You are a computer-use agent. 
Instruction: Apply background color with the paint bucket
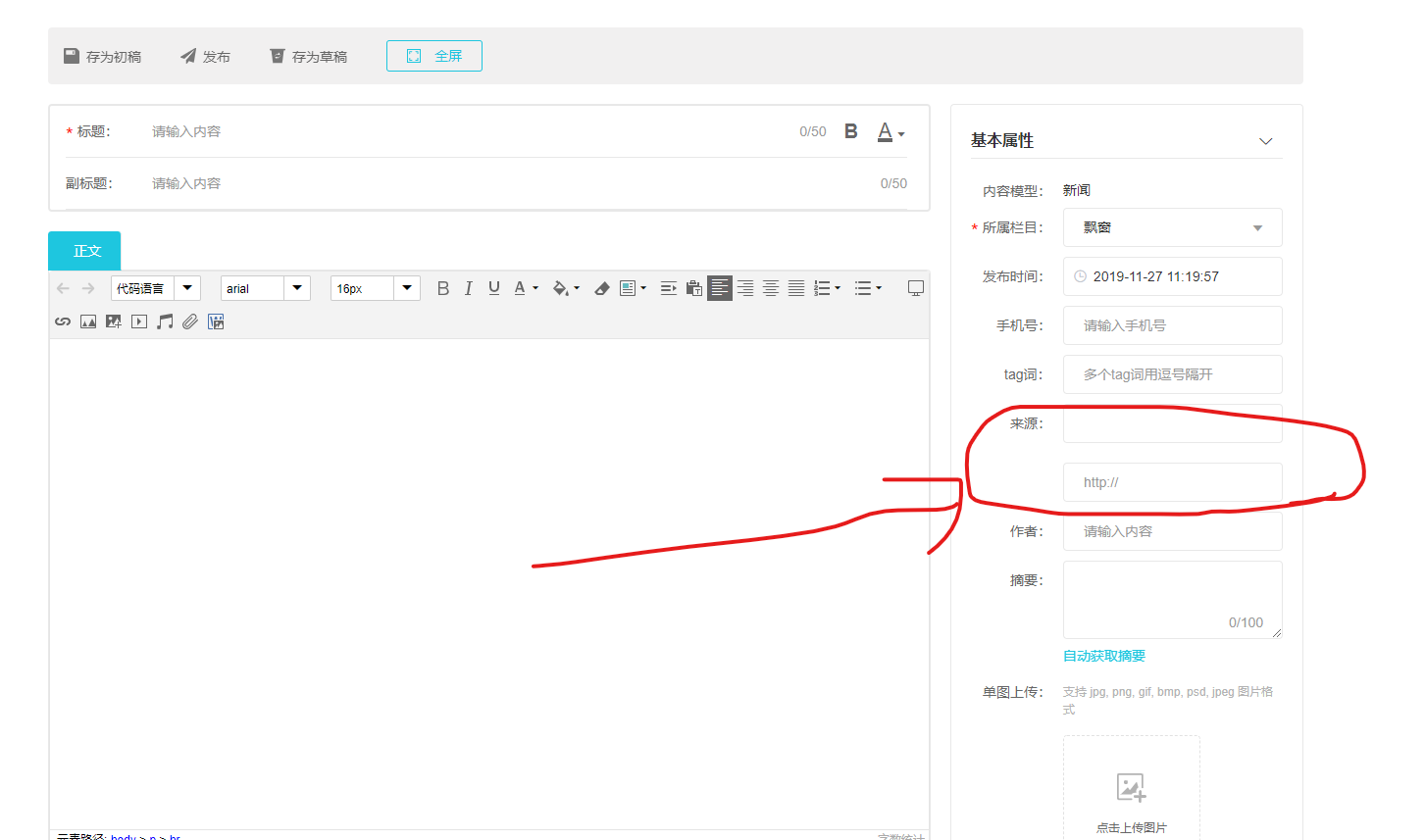click(560, 288)
